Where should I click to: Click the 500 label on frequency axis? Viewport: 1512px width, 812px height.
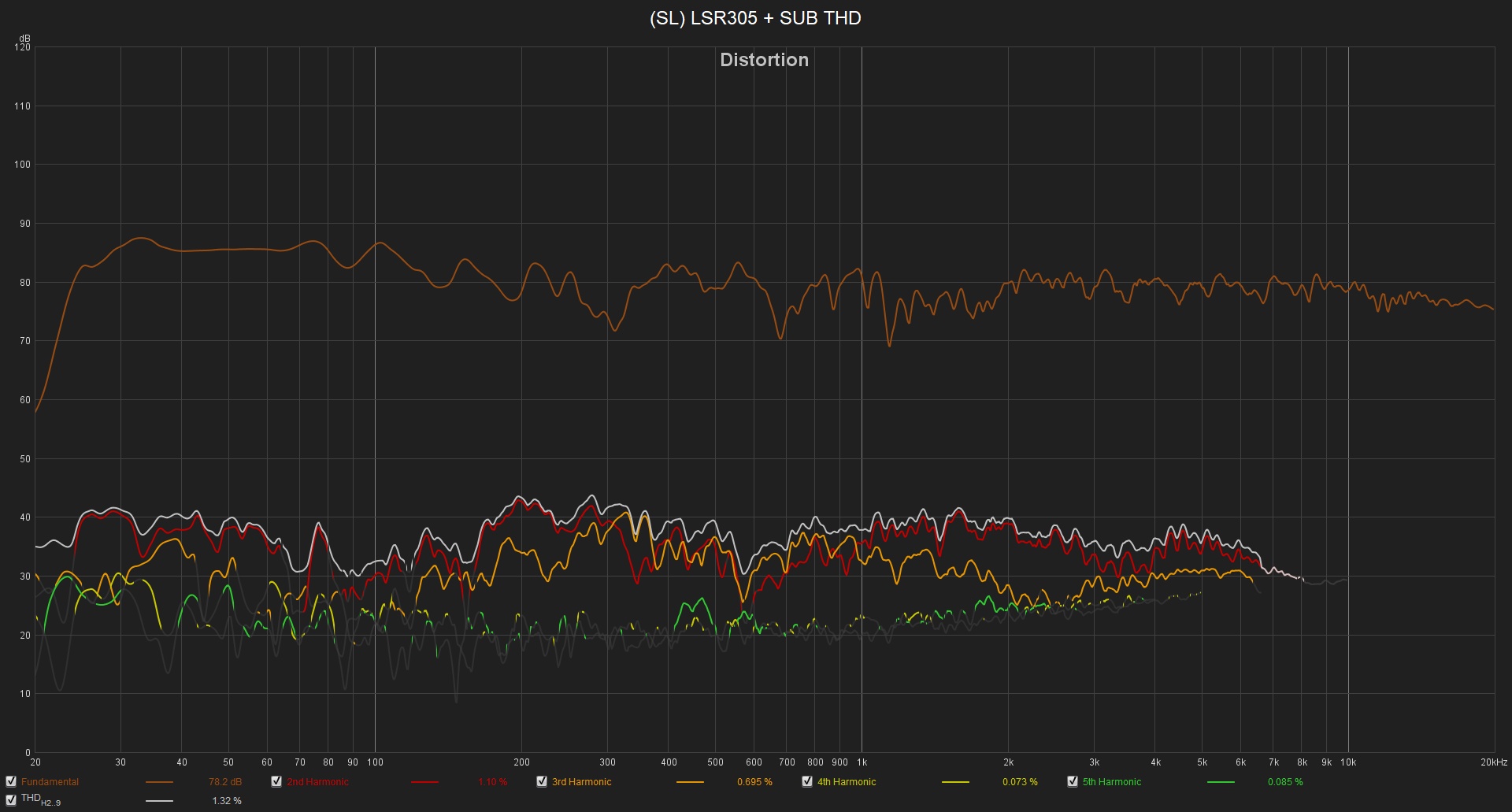pyautogui.click(x=715, y=762)
